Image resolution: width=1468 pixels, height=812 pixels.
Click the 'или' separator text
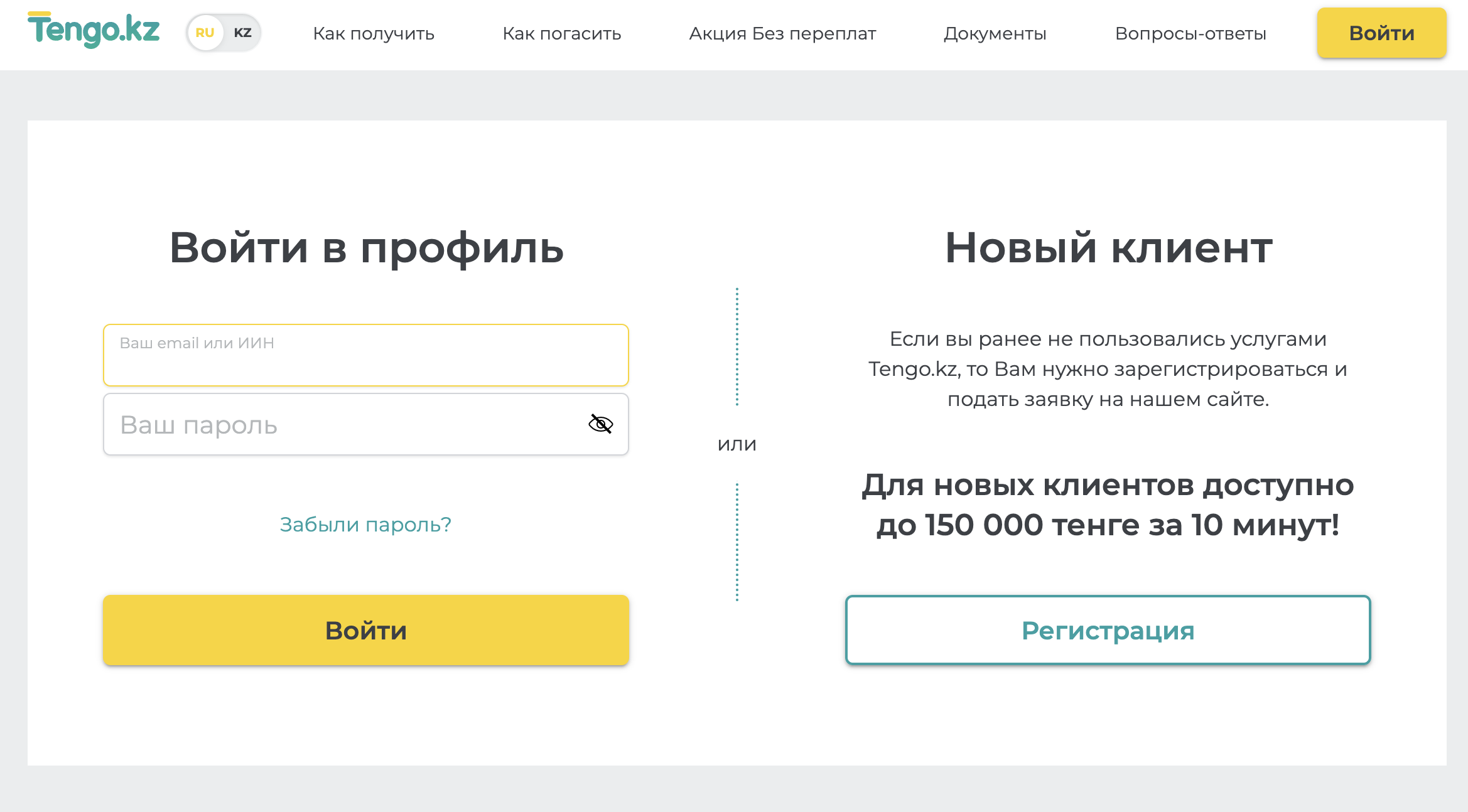(x=737, y=444)
